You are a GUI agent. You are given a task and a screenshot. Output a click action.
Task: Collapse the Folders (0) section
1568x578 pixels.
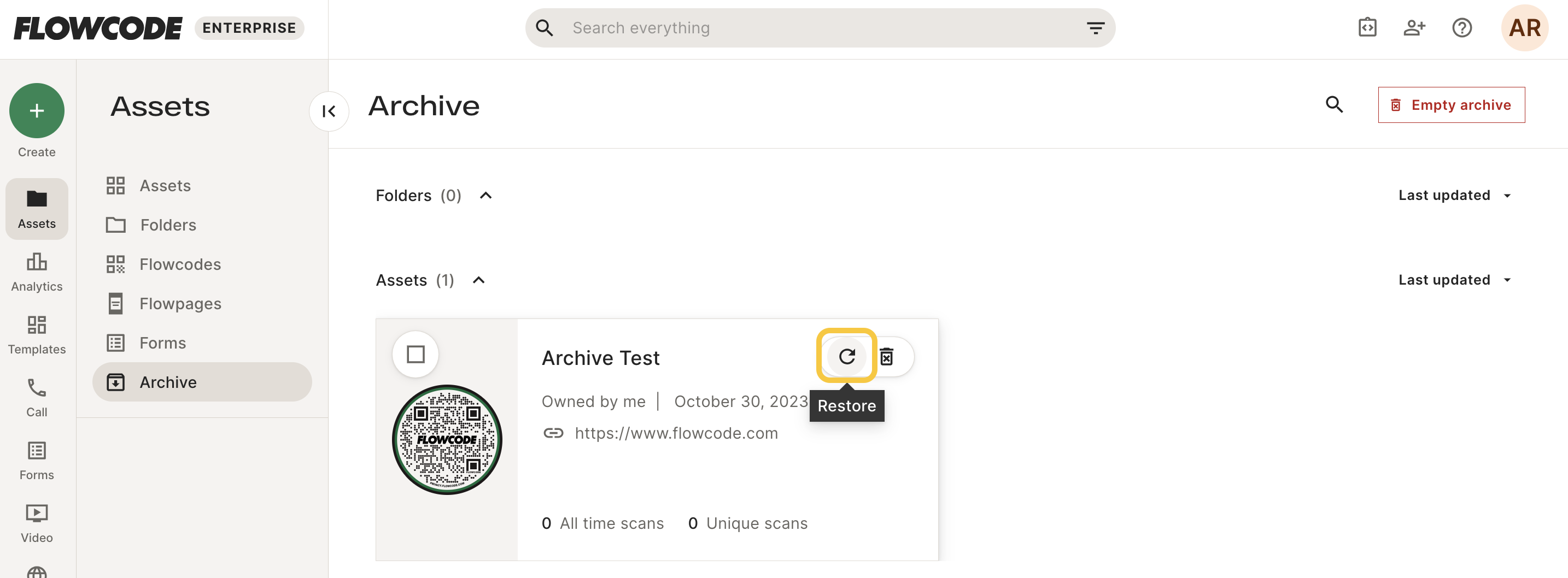pyautogui.click(x=485, y=195)
